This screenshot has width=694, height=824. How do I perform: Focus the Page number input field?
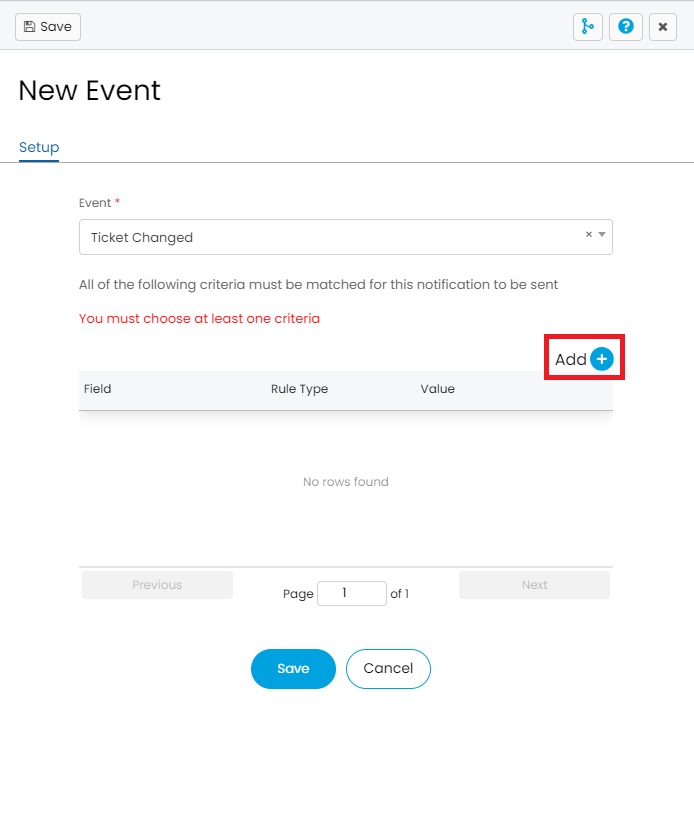tap(351, 593)
